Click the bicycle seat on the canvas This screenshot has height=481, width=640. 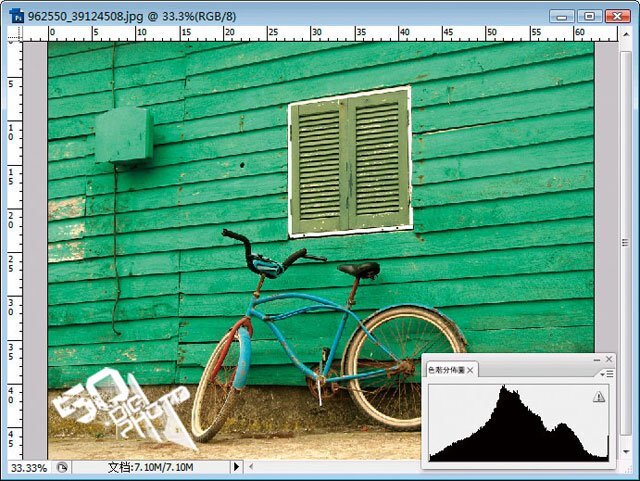(x=359, y=269)
